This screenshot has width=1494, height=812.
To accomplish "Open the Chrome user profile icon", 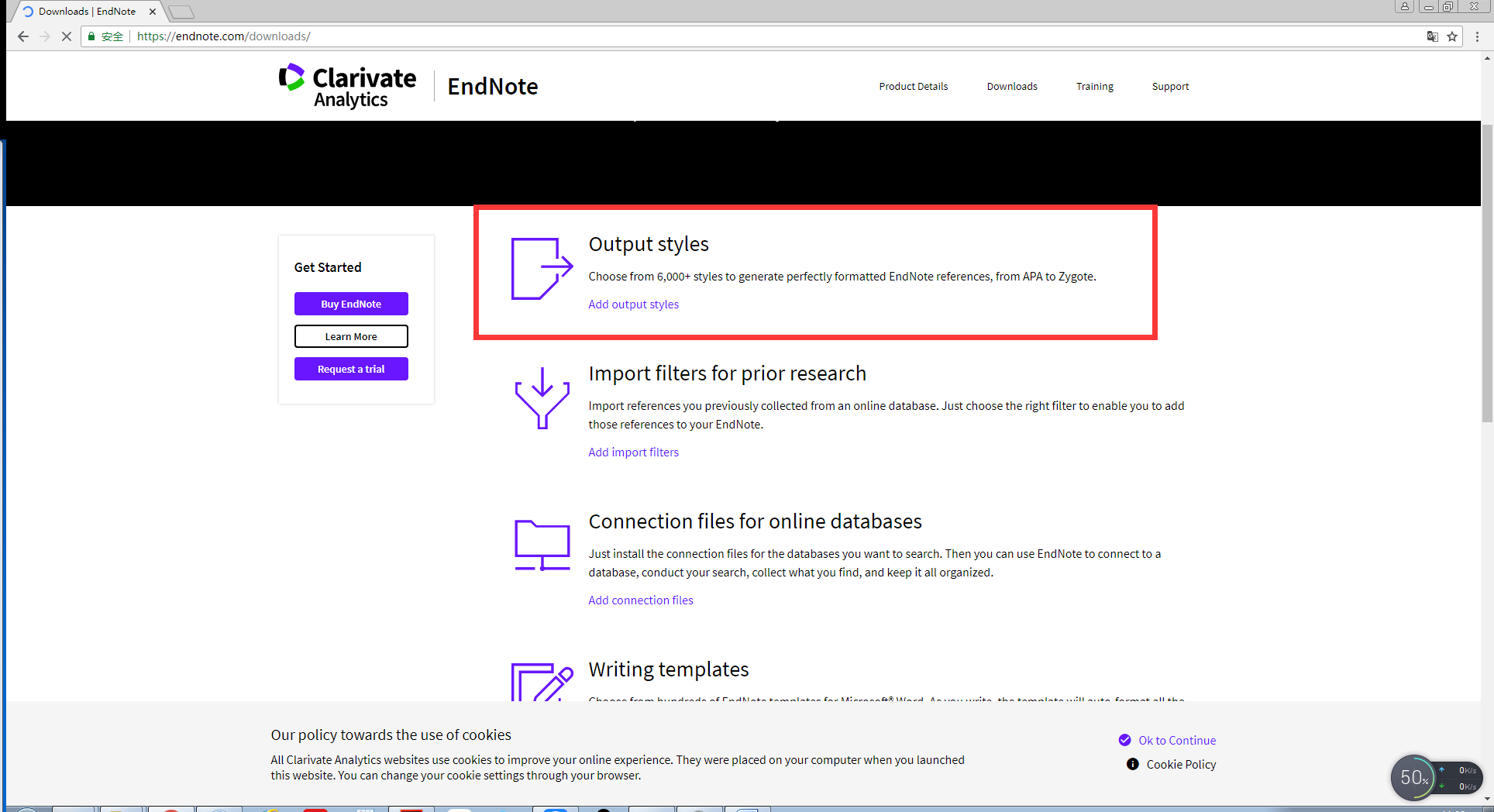I will (x=1404, y=6).
